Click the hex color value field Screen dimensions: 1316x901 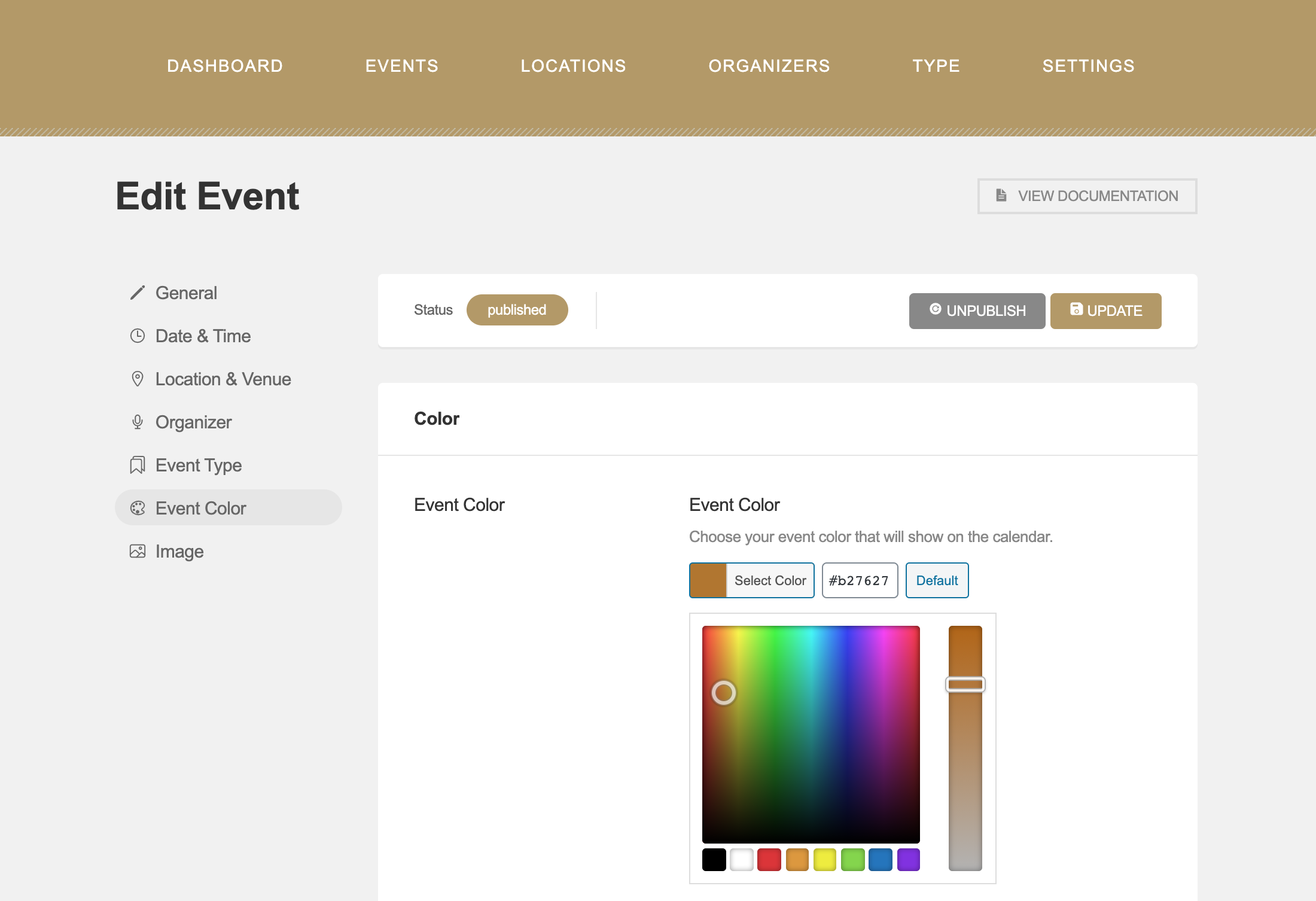[x=860, y=580]
